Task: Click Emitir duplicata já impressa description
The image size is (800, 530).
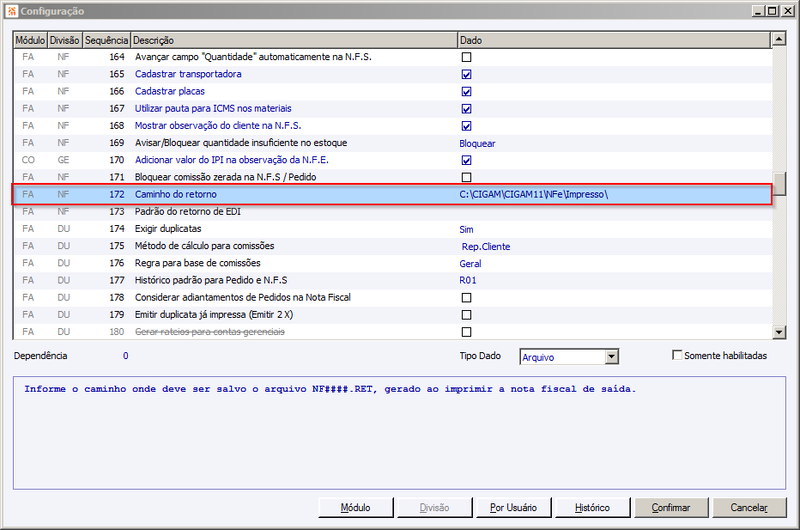Action: pos(214,315)
